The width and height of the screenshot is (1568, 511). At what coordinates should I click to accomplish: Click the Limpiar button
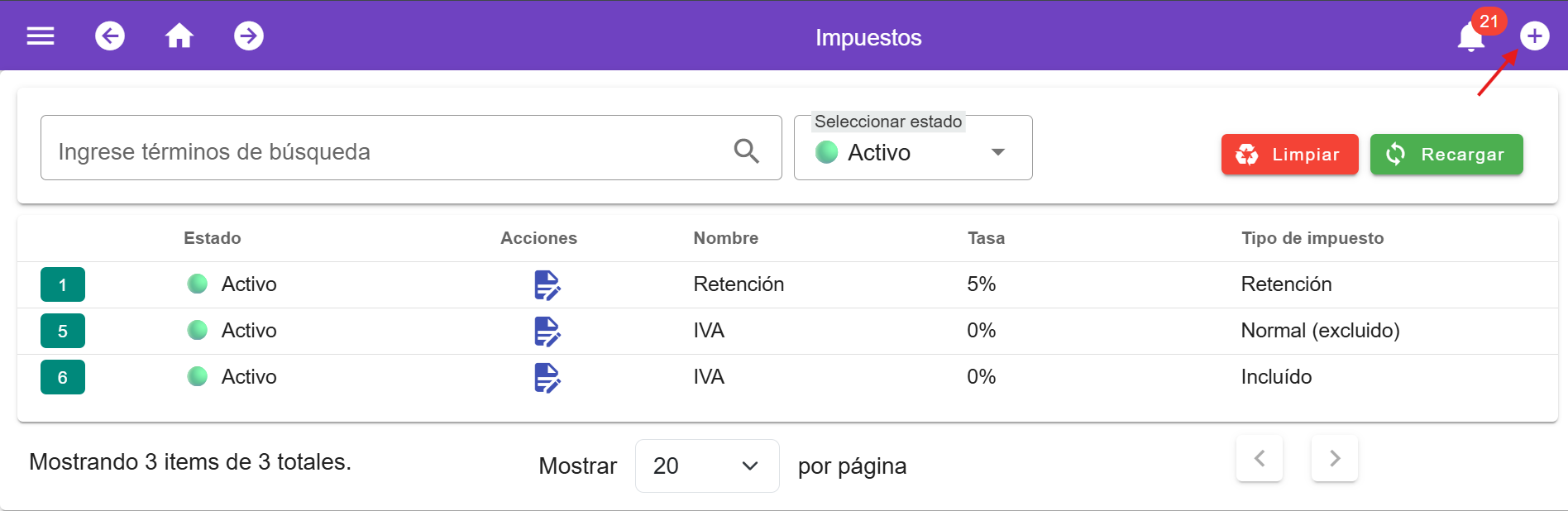click(x=1290, y=155)
